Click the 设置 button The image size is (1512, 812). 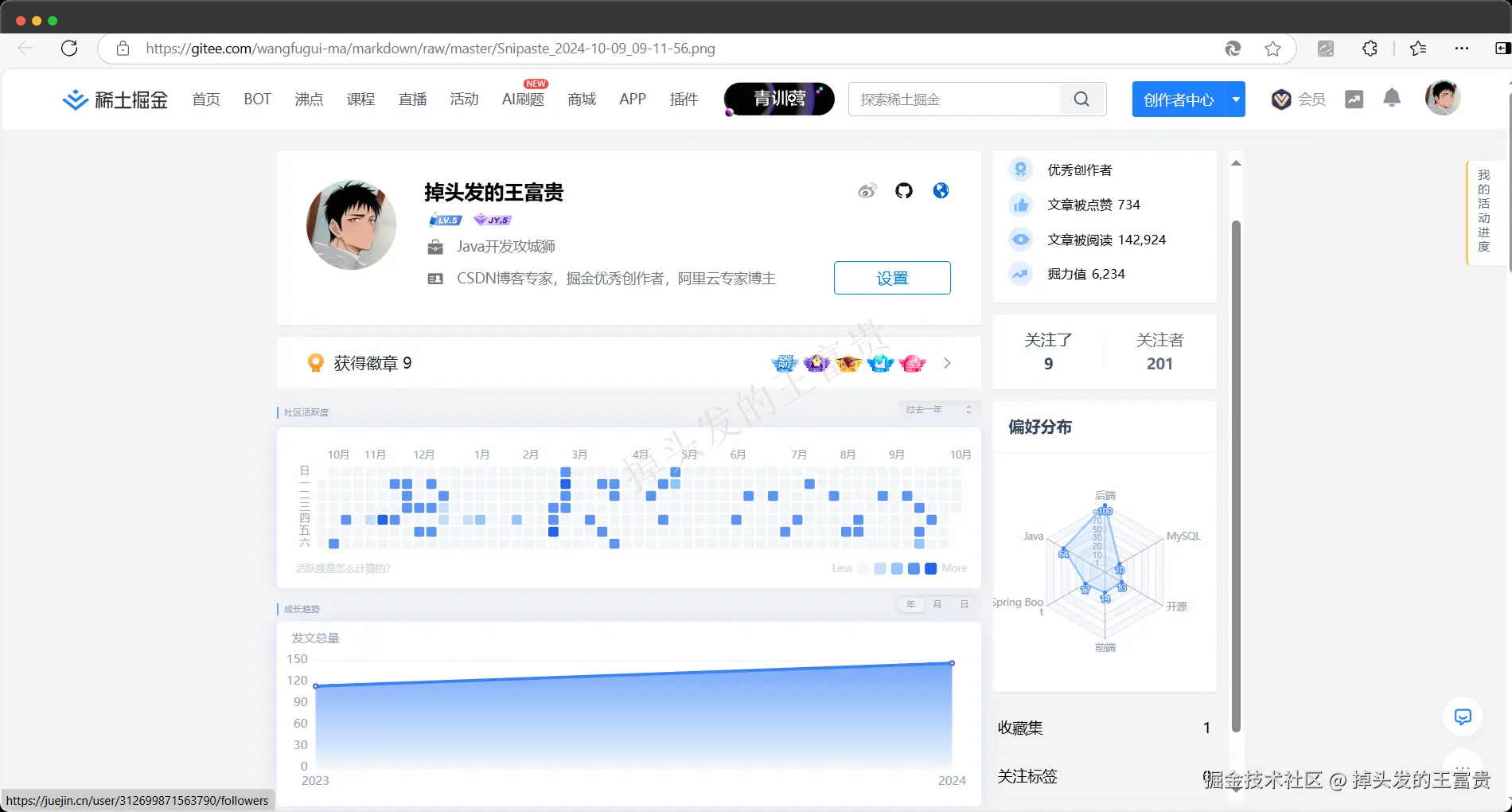892,278
